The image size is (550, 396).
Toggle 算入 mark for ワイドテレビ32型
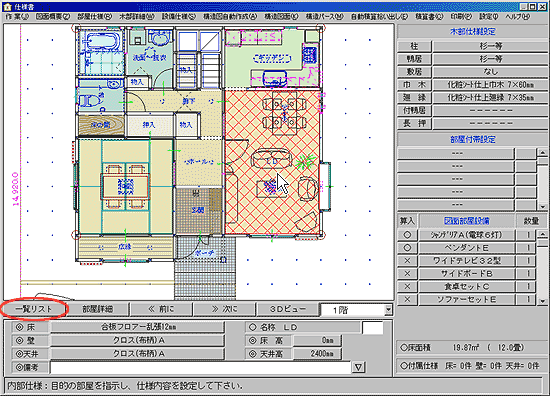pos(407,261)
